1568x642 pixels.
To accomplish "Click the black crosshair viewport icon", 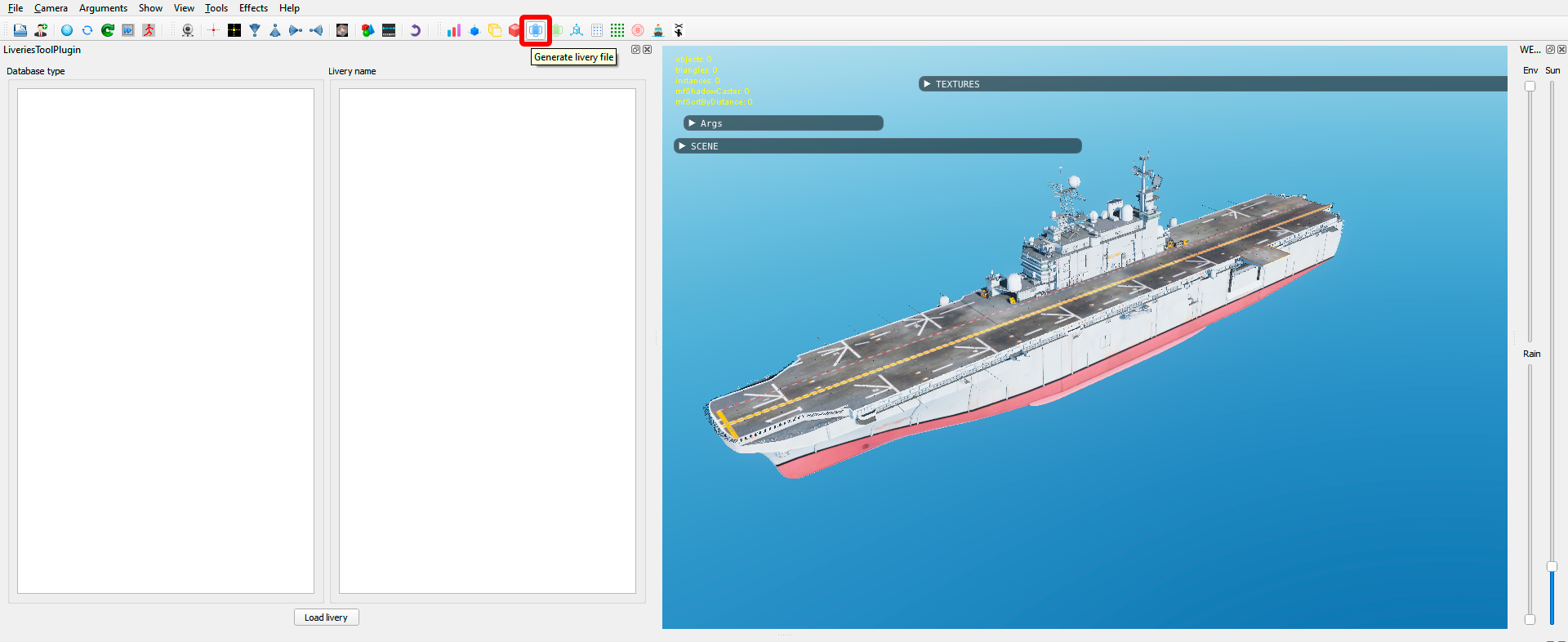I will (x=234, y=30).
